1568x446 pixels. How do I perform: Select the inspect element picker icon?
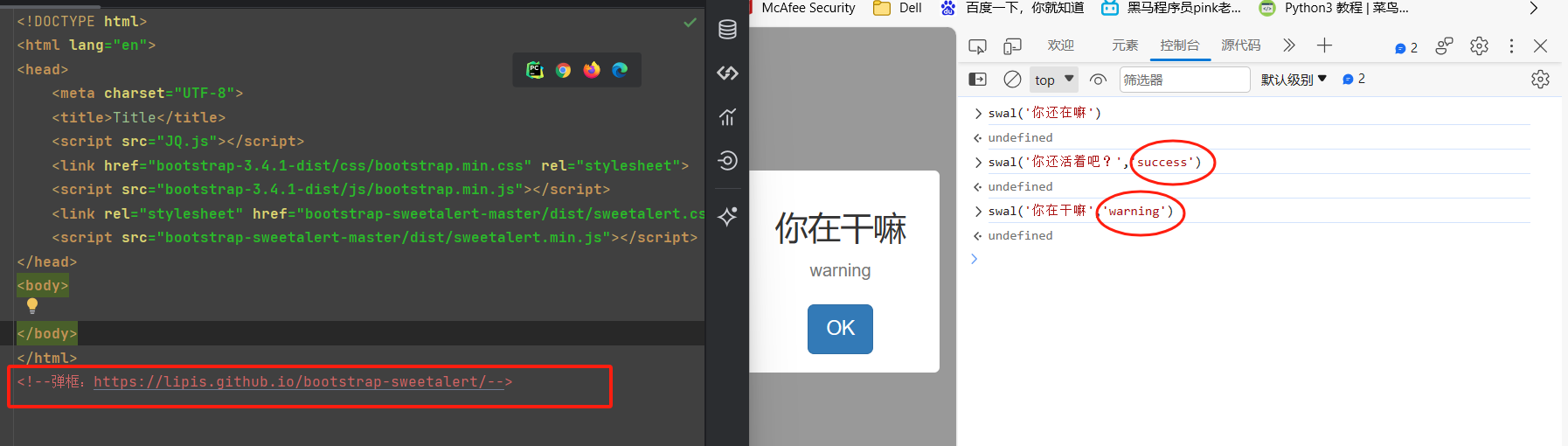pos(977,45)
